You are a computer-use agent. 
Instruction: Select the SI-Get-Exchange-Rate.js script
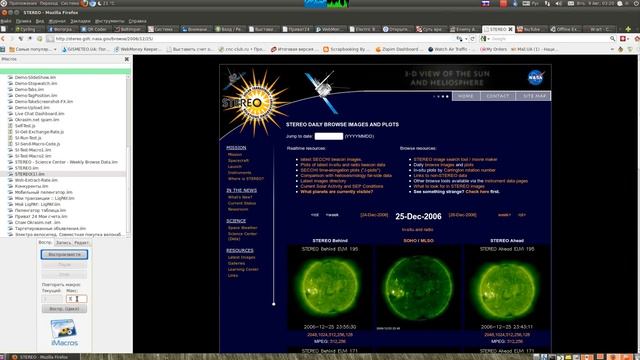point(39,132)
